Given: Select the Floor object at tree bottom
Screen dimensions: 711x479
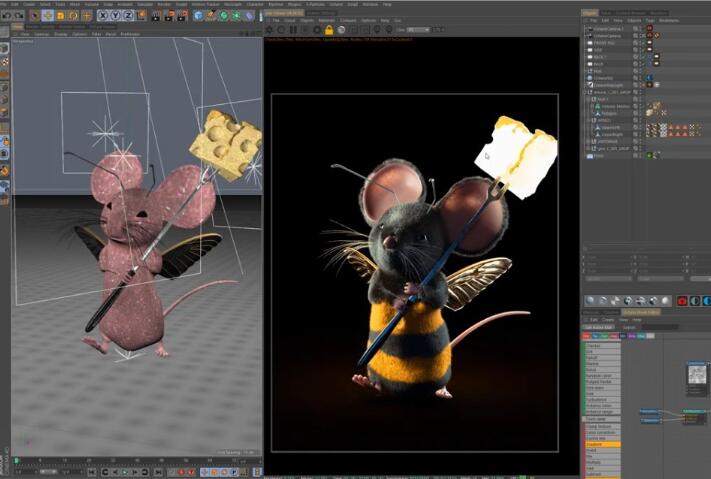Looking at the screenshot, I should pyautogui.click(x=599, y=156).
